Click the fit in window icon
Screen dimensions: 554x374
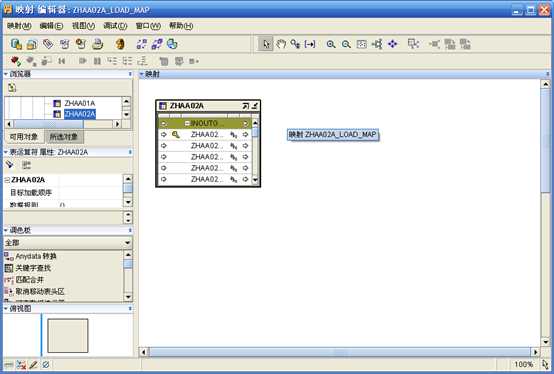point(361,44)
